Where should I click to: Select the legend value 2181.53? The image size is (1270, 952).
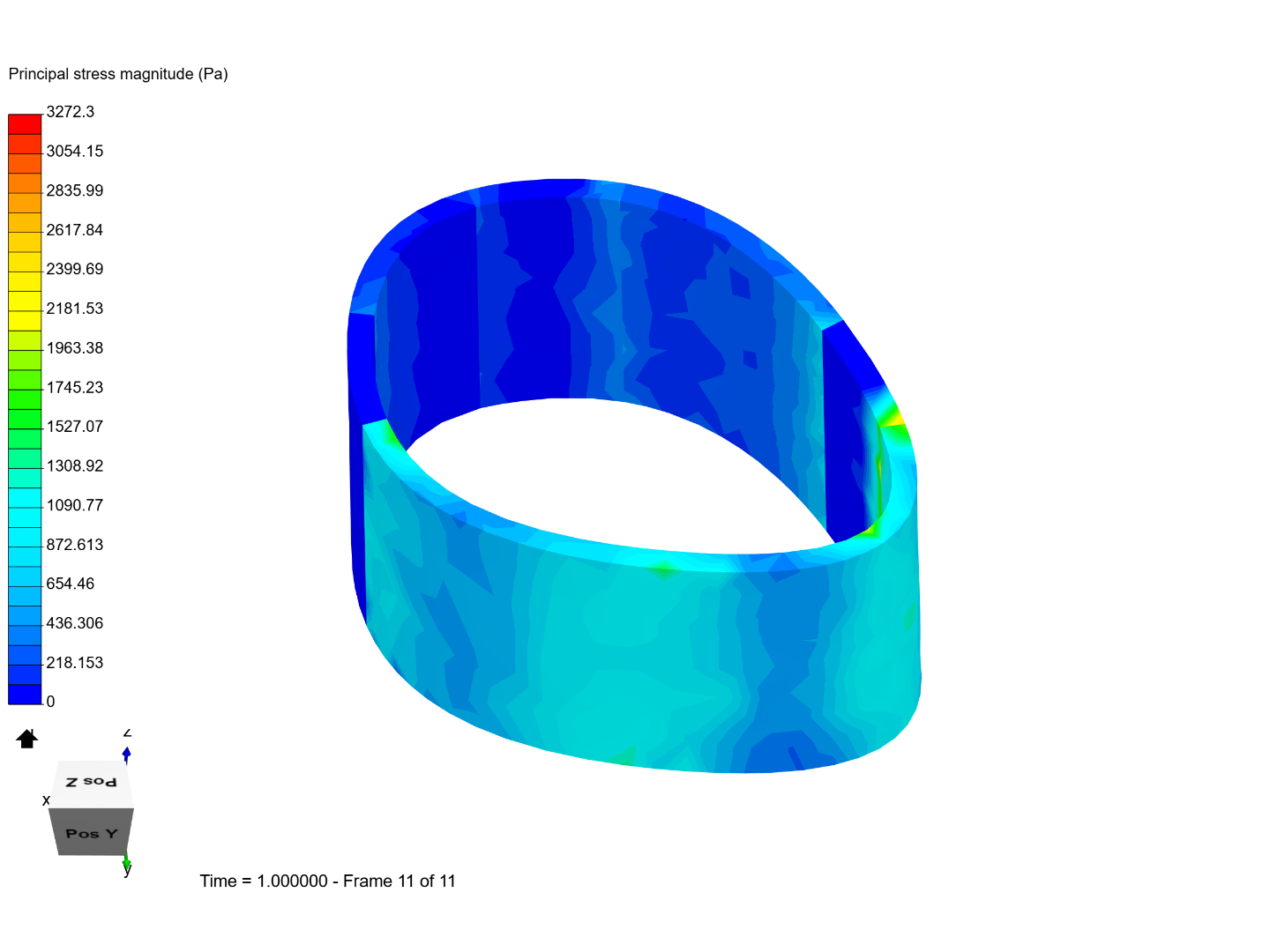click(75, 309)
